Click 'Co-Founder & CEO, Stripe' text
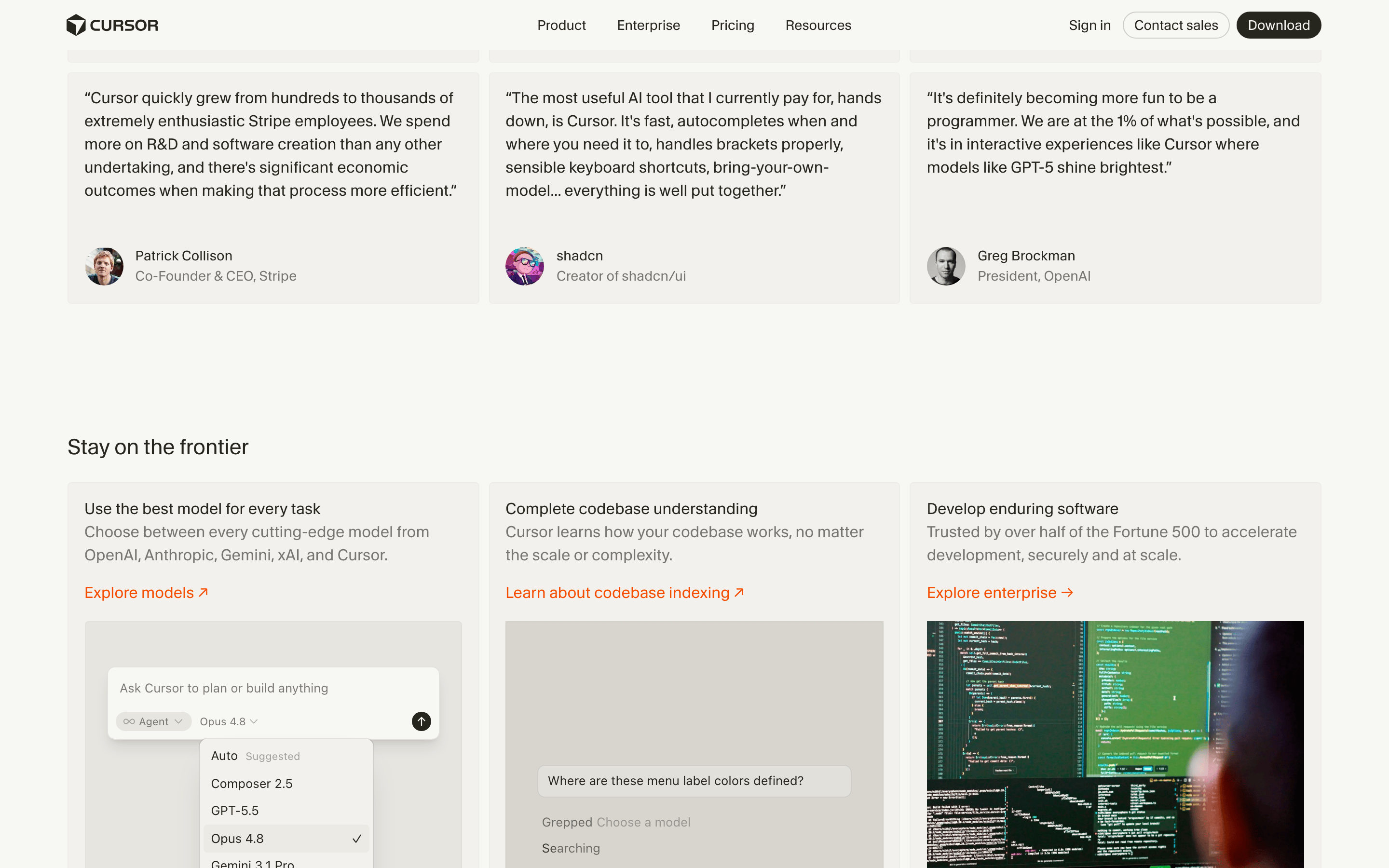Screen dimensions: 1389x868 point(216,276)
